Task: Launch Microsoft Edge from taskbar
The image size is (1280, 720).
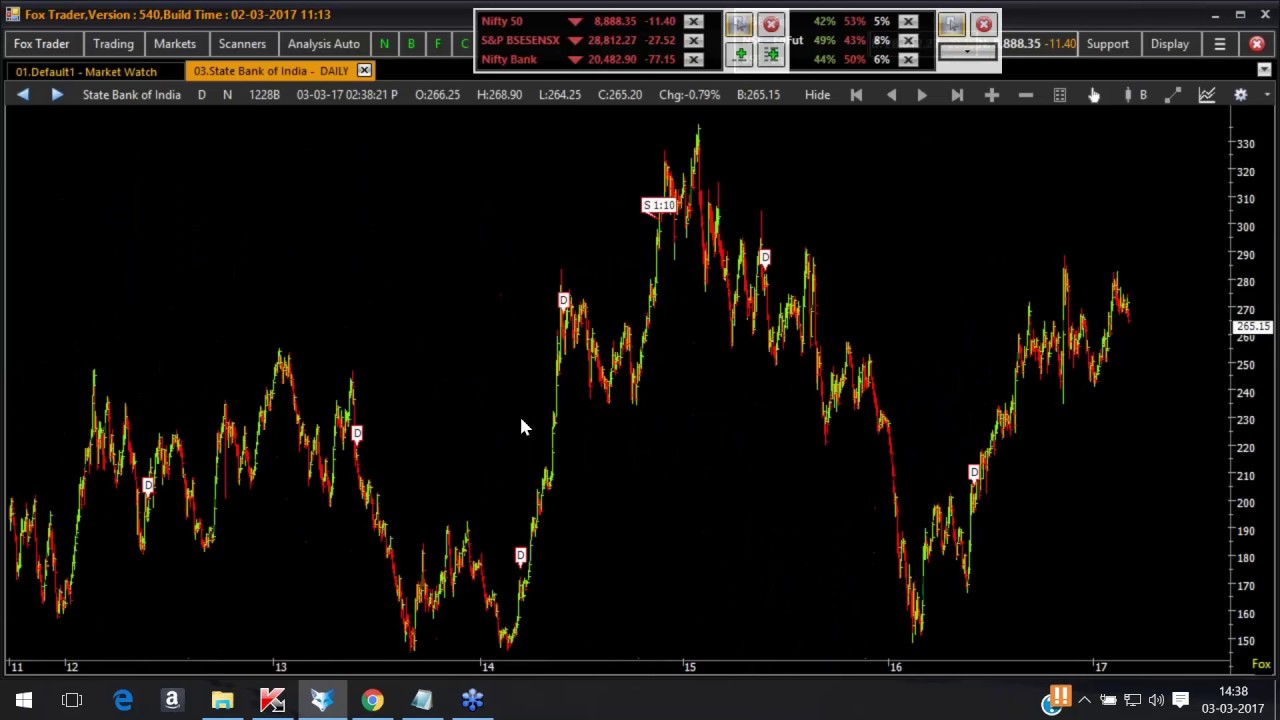Action: (122, 700)
